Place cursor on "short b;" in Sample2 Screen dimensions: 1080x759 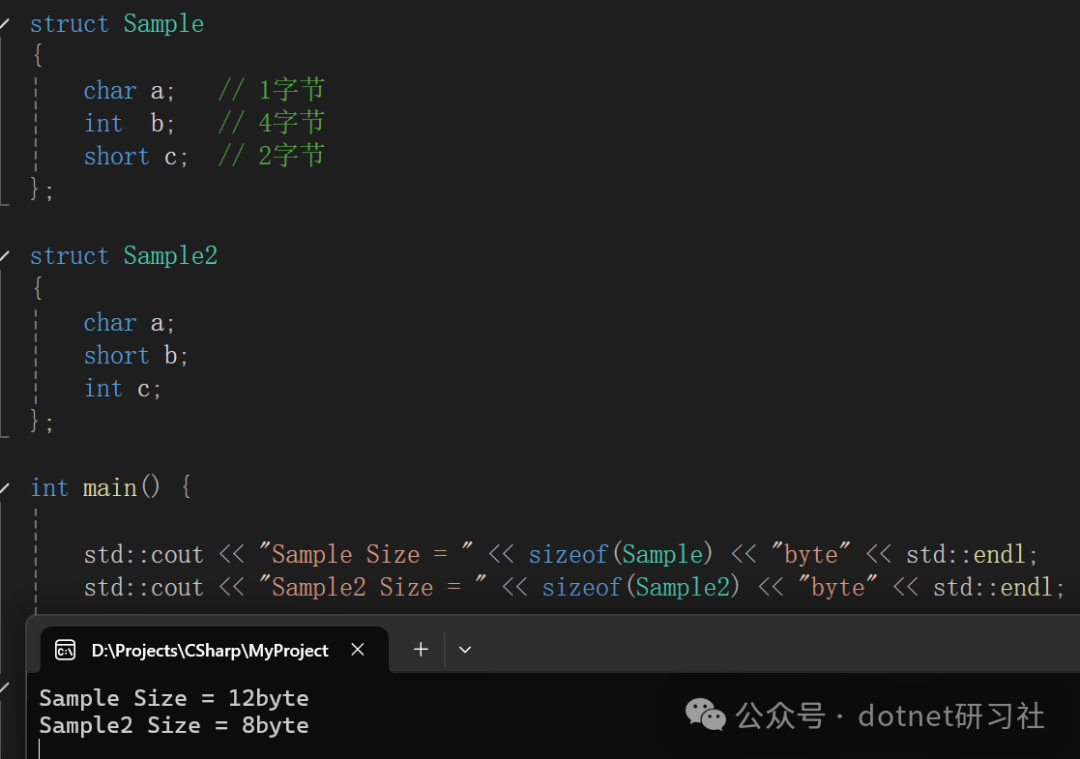point(136,356)
